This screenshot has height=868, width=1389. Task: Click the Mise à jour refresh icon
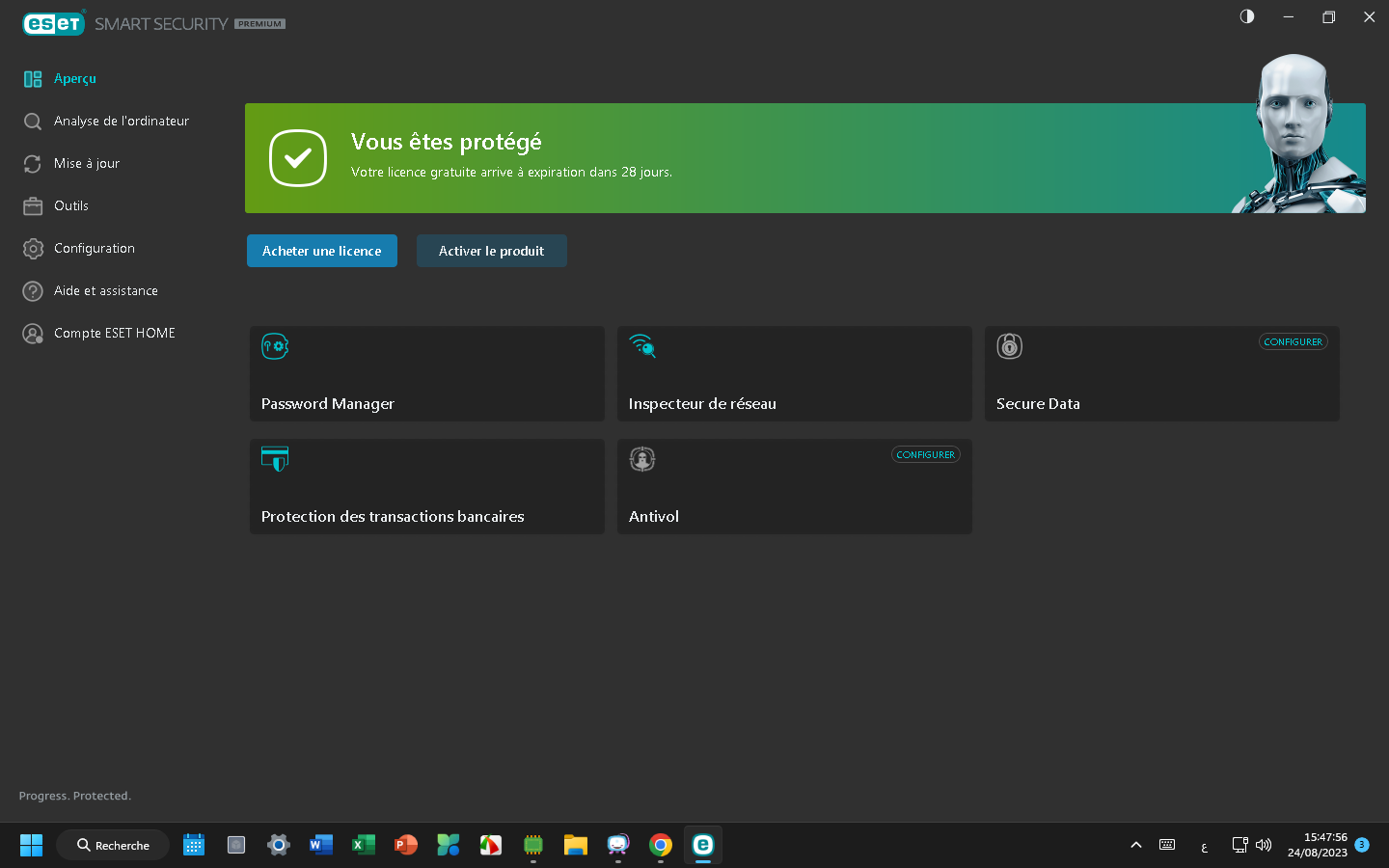point(33,164)
